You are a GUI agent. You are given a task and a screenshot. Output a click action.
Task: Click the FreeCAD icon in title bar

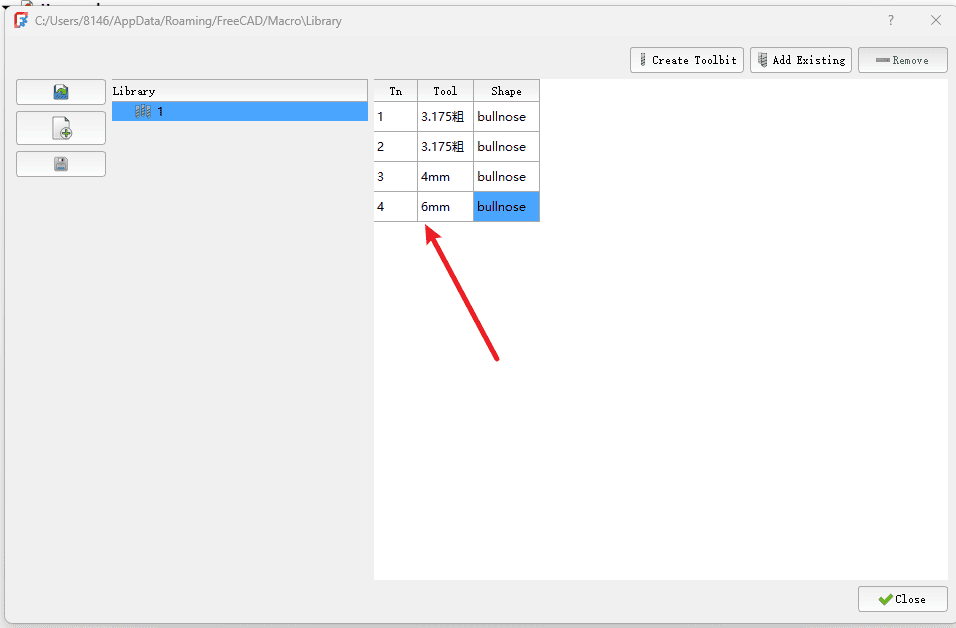tap(20, 20)
